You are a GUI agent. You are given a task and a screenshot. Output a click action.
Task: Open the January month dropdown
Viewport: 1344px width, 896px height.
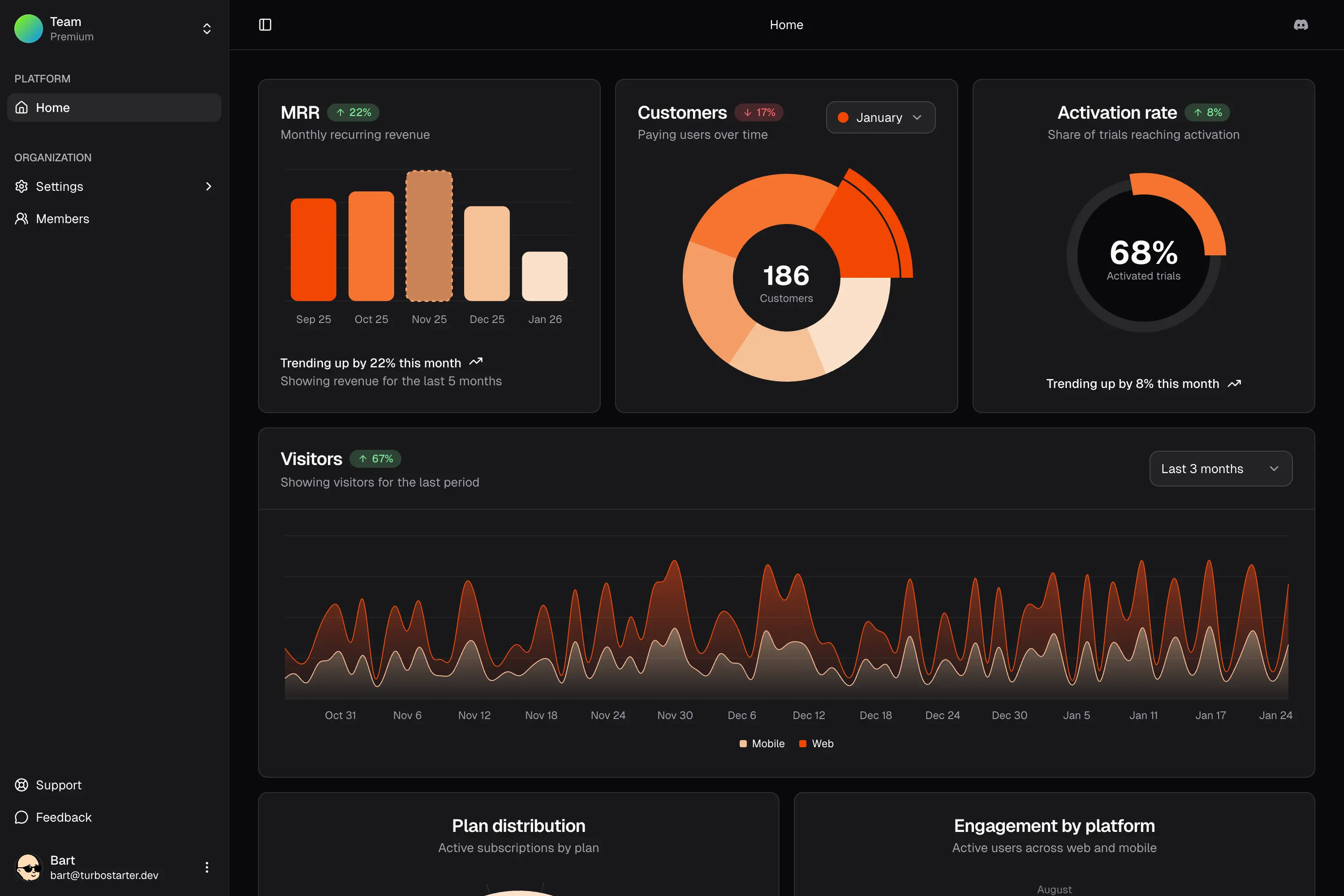[880, 117]
